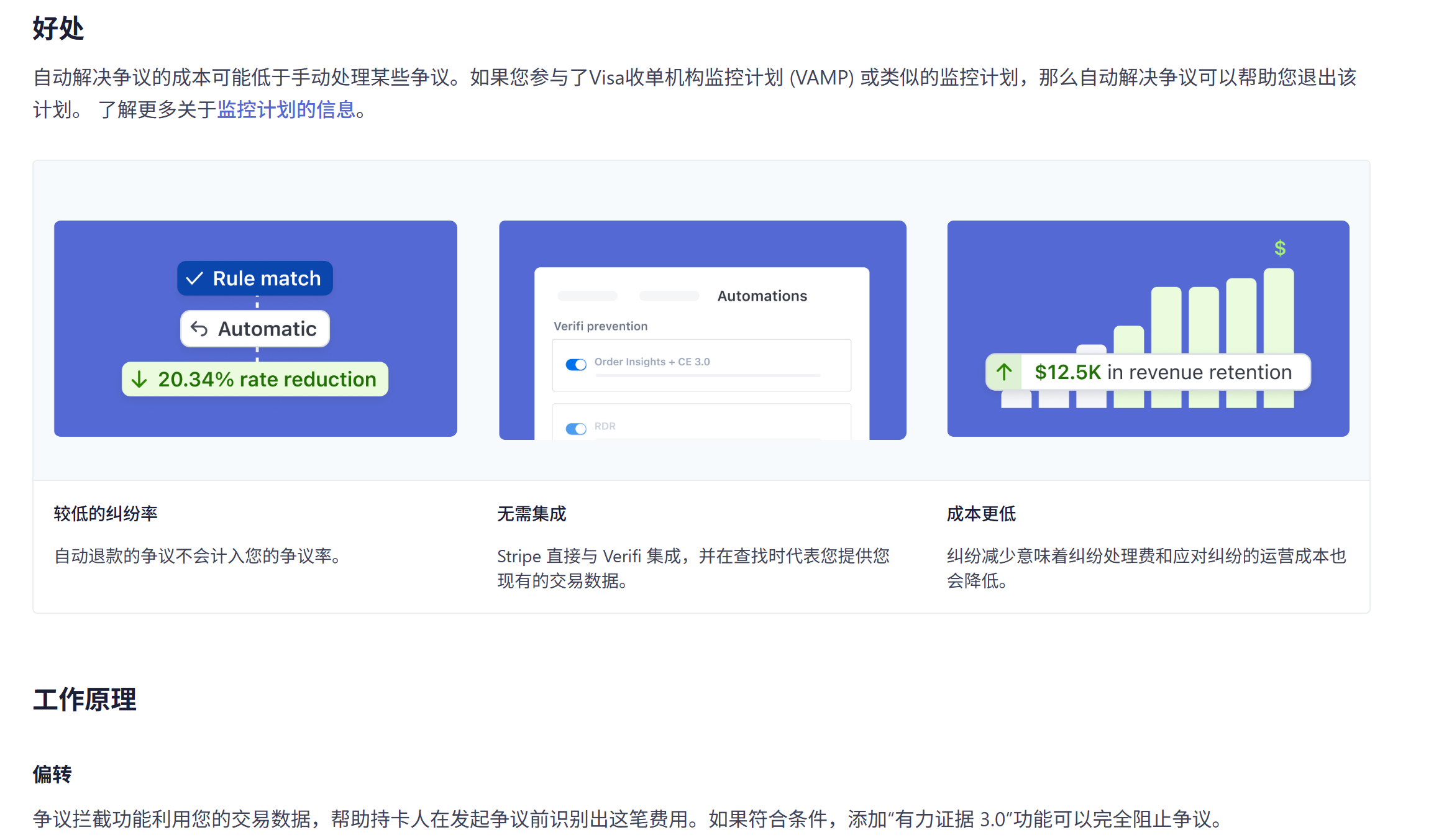Screen dimensions: 1439x840
Task: Click the green up arrow icon
Action: tap(1004, 372)
